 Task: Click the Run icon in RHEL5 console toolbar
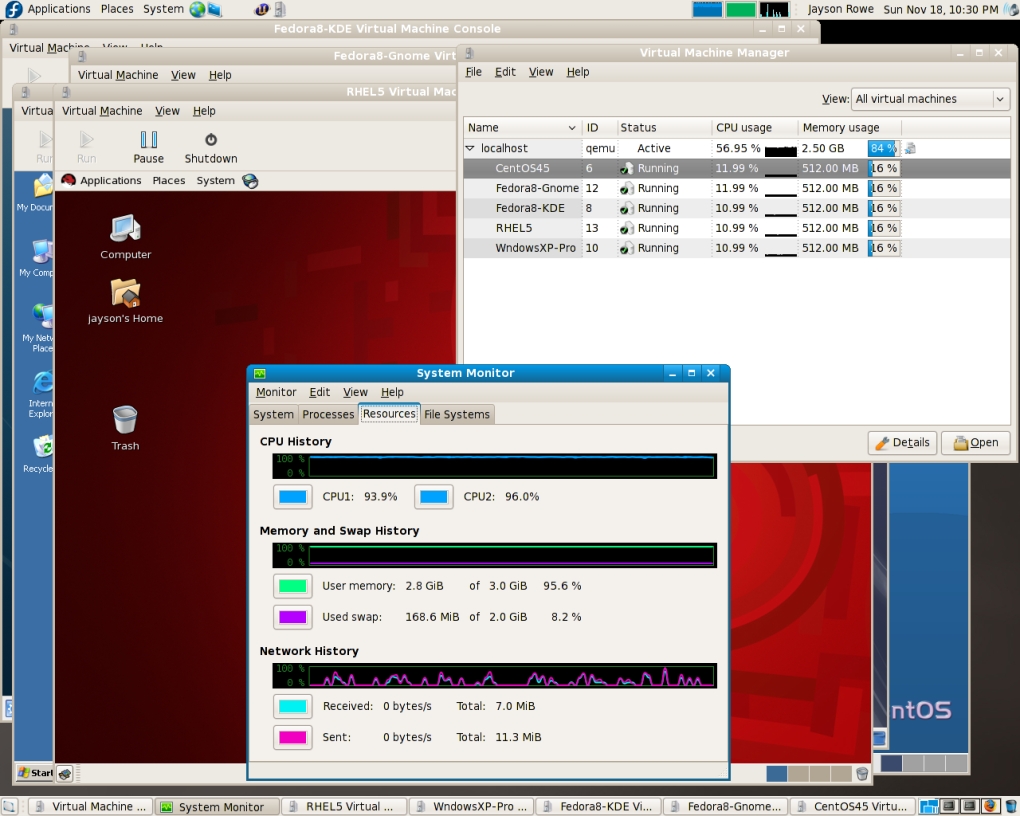click(87, 139)
